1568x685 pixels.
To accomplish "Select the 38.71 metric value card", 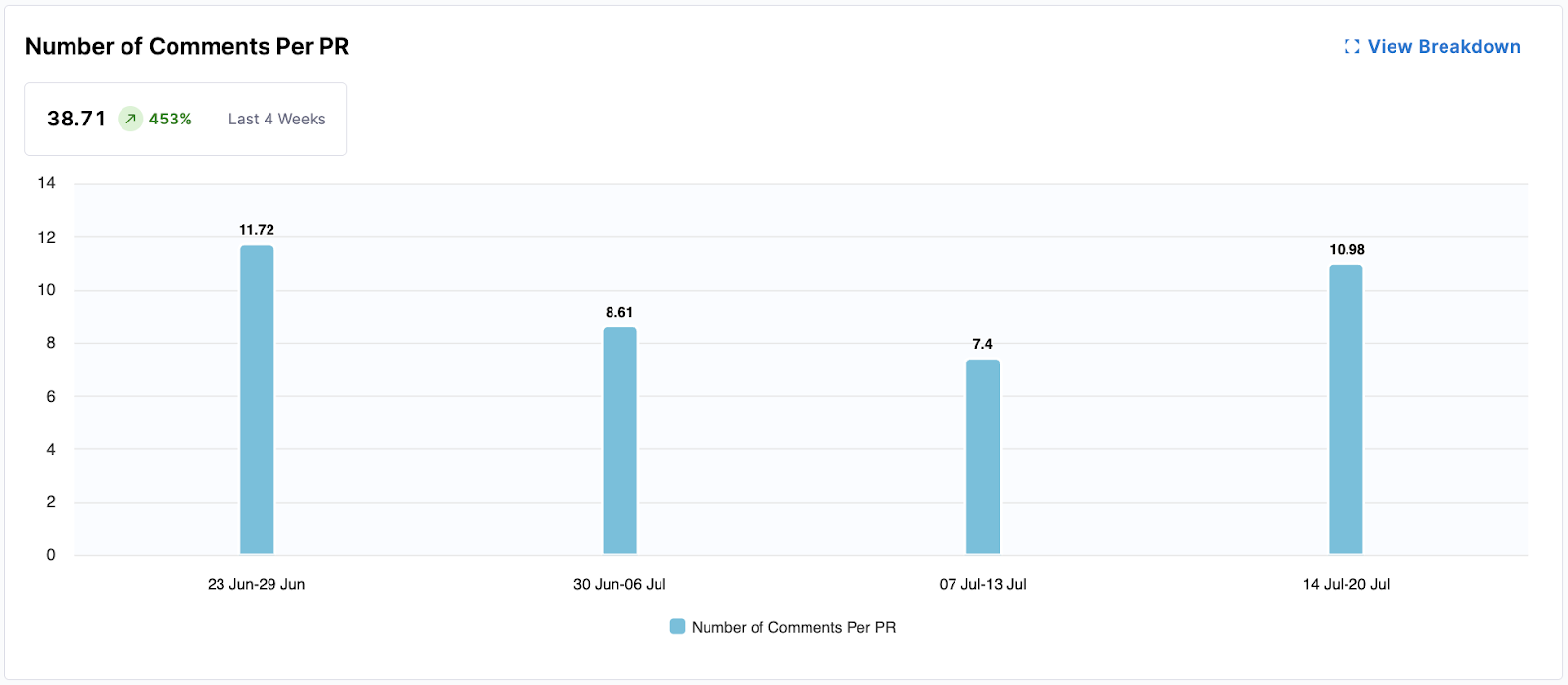I will pyautogui.click(x=76, y=119).
